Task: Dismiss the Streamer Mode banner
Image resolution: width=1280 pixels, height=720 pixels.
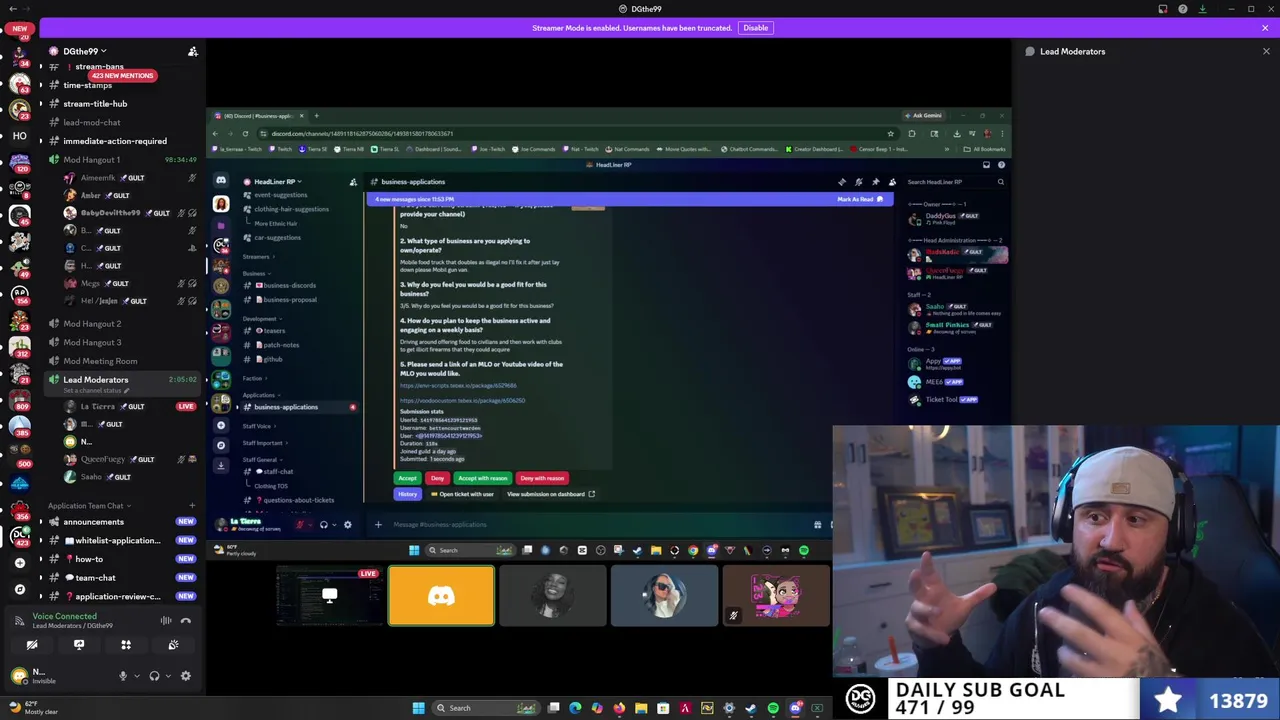Action: pos(1265,28)
